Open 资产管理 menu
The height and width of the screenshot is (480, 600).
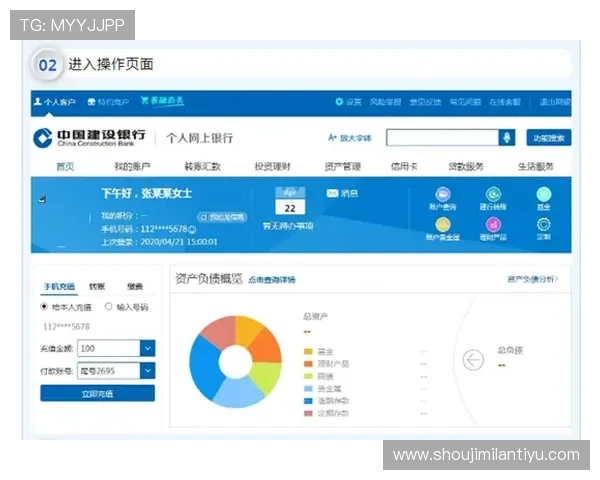click(342, 167)
